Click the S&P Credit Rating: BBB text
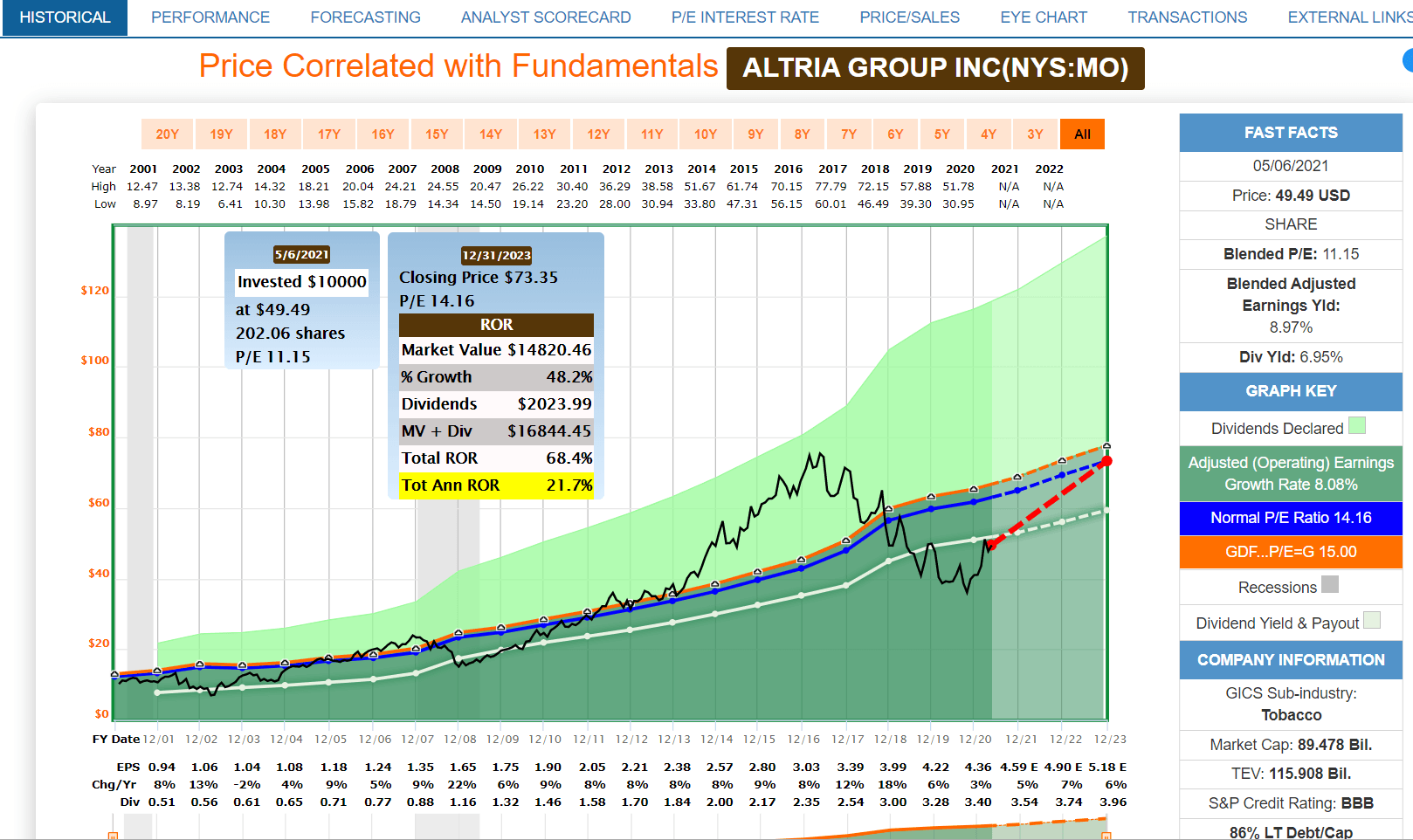The width and height of the screenshot is (1413, 840). [1291, 803]
